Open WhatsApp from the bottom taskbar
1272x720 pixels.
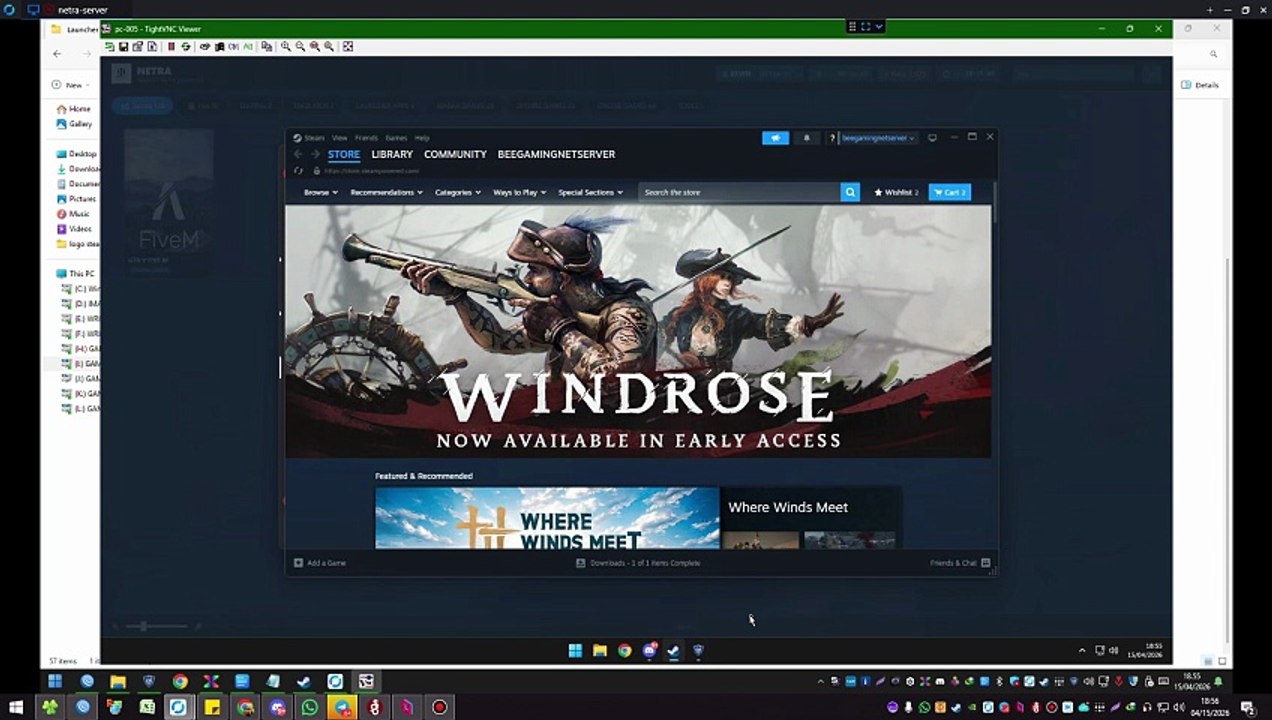tap(309, 707)
